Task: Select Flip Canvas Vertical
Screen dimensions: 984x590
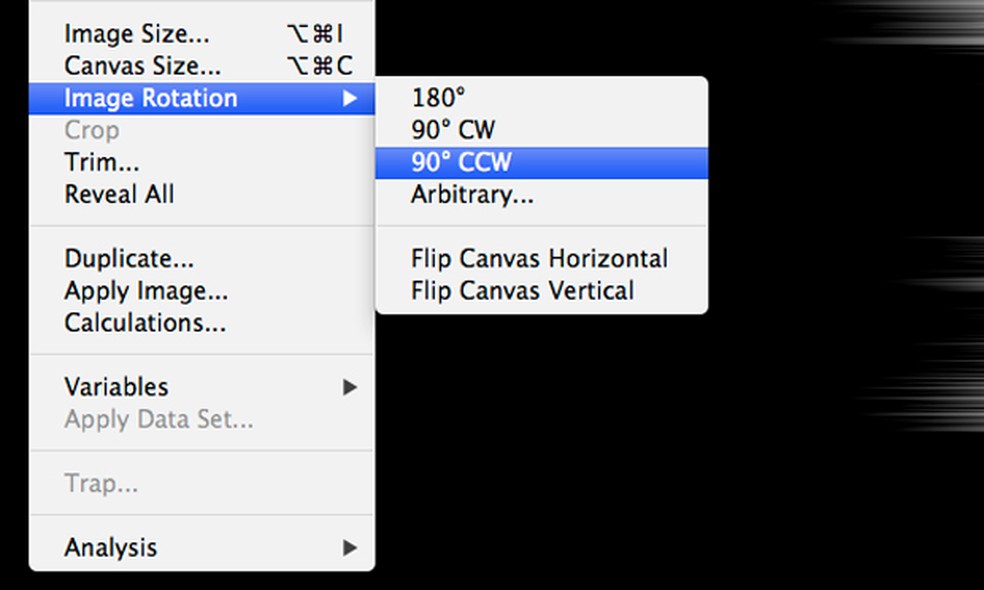Action: (522, 291)
